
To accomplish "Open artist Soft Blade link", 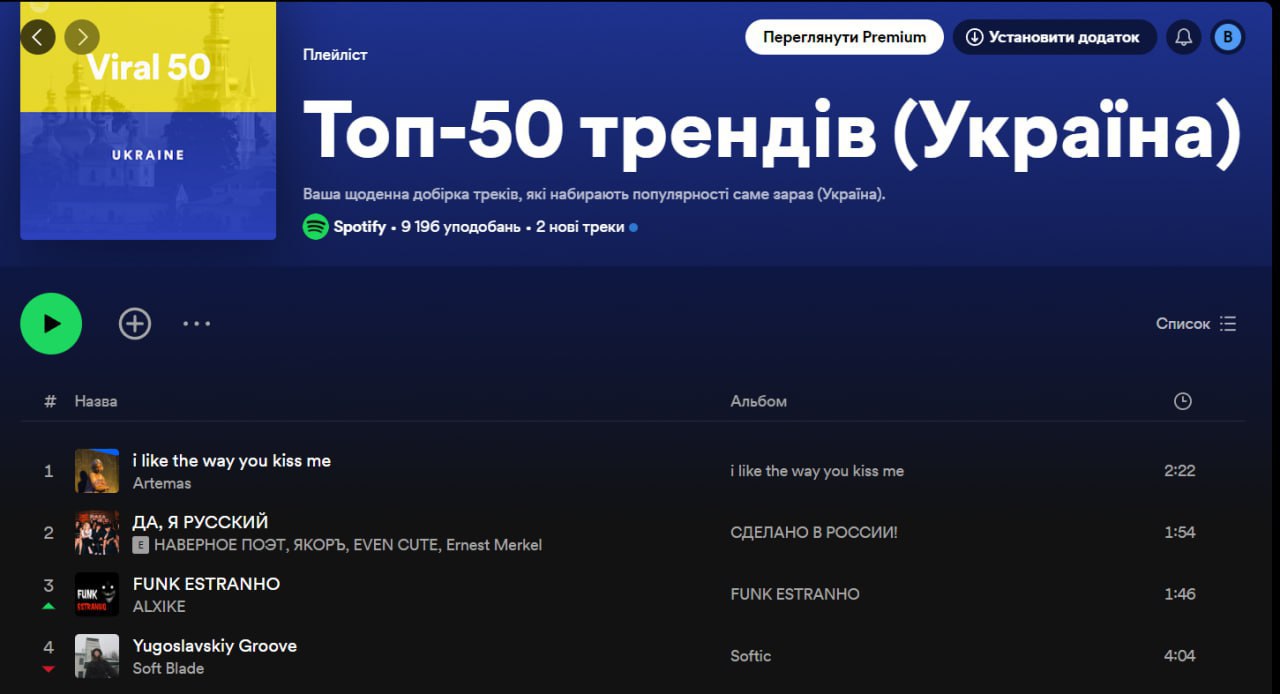I will 168,668.
